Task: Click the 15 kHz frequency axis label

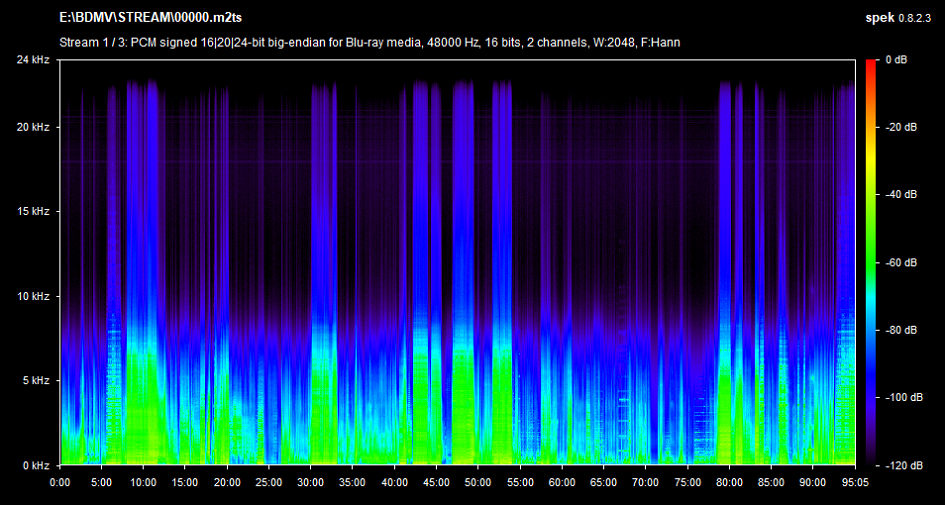Action: pyautogui.click(x=34, y=212)
